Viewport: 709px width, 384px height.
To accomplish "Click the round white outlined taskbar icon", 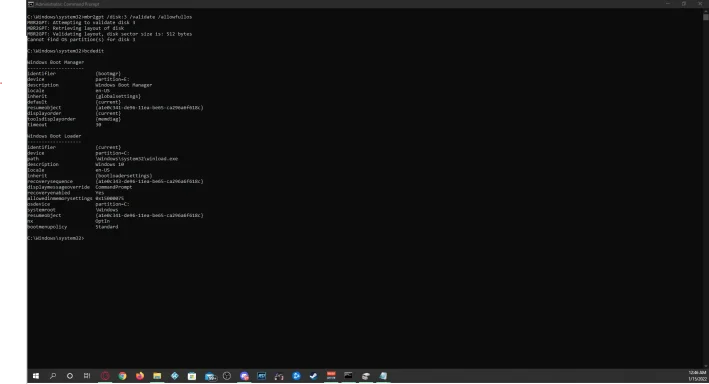I will coord(227,376).
